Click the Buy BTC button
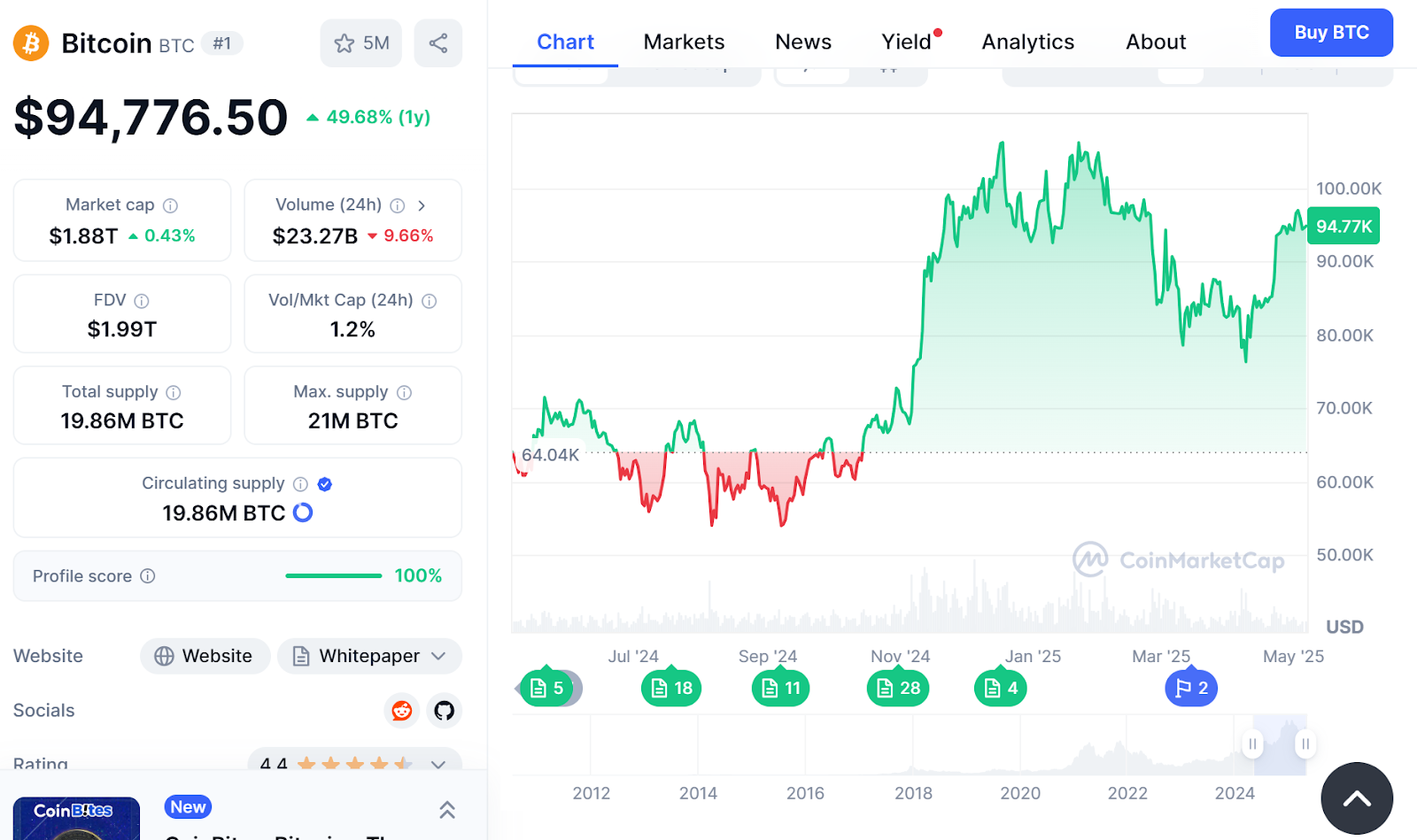 coord(1331,33)
